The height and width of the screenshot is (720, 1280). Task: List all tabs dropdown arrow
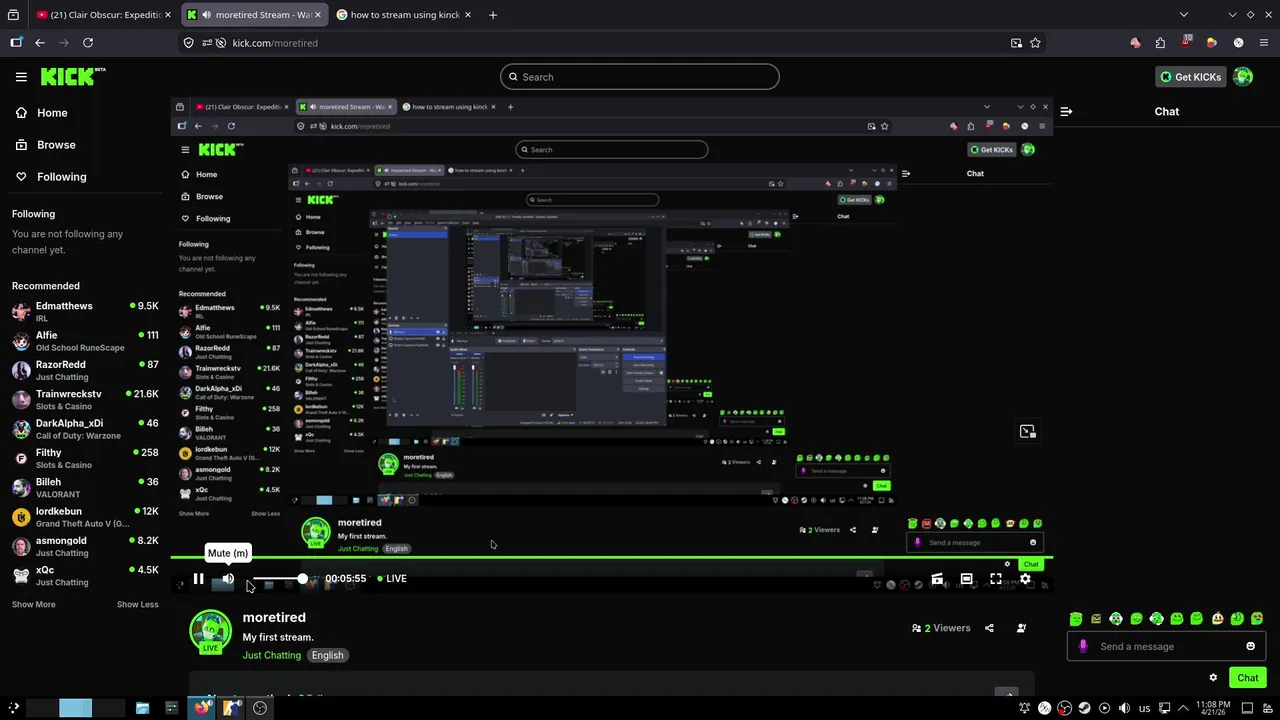pyautogui.click(x=1184, y=15)
